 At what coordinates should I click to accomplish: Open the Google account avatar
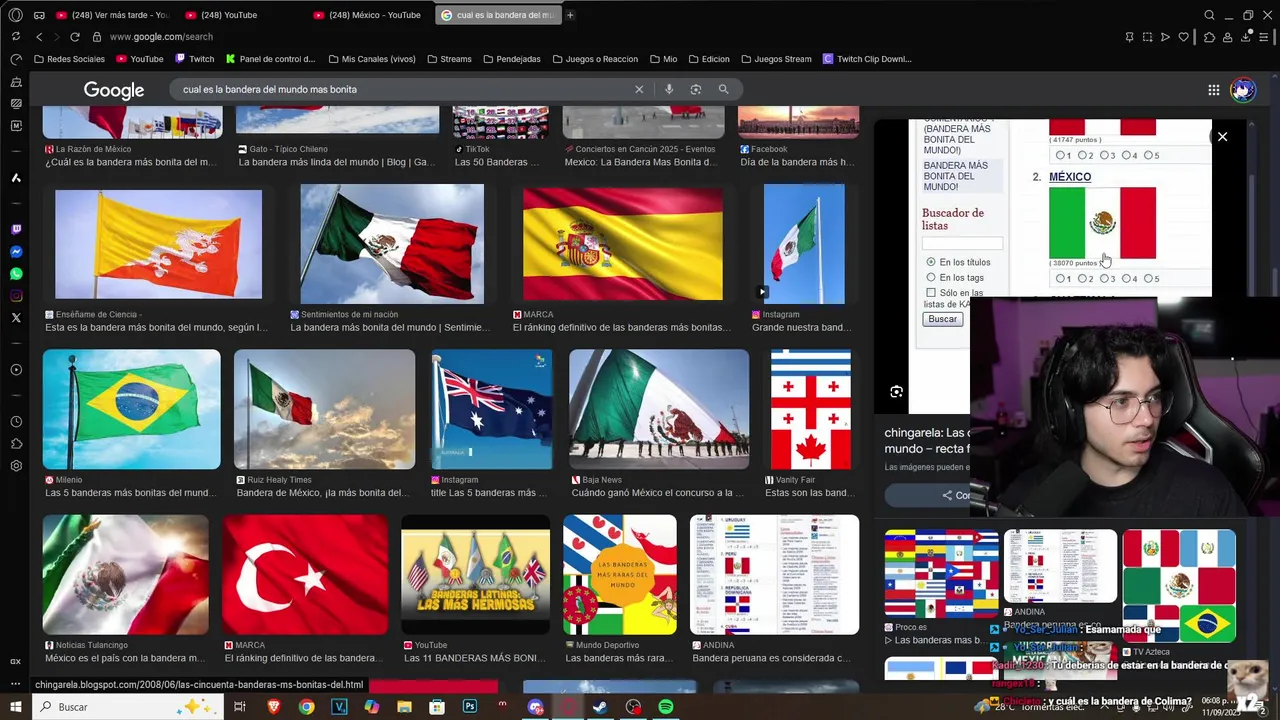(x=1243, y=90)
